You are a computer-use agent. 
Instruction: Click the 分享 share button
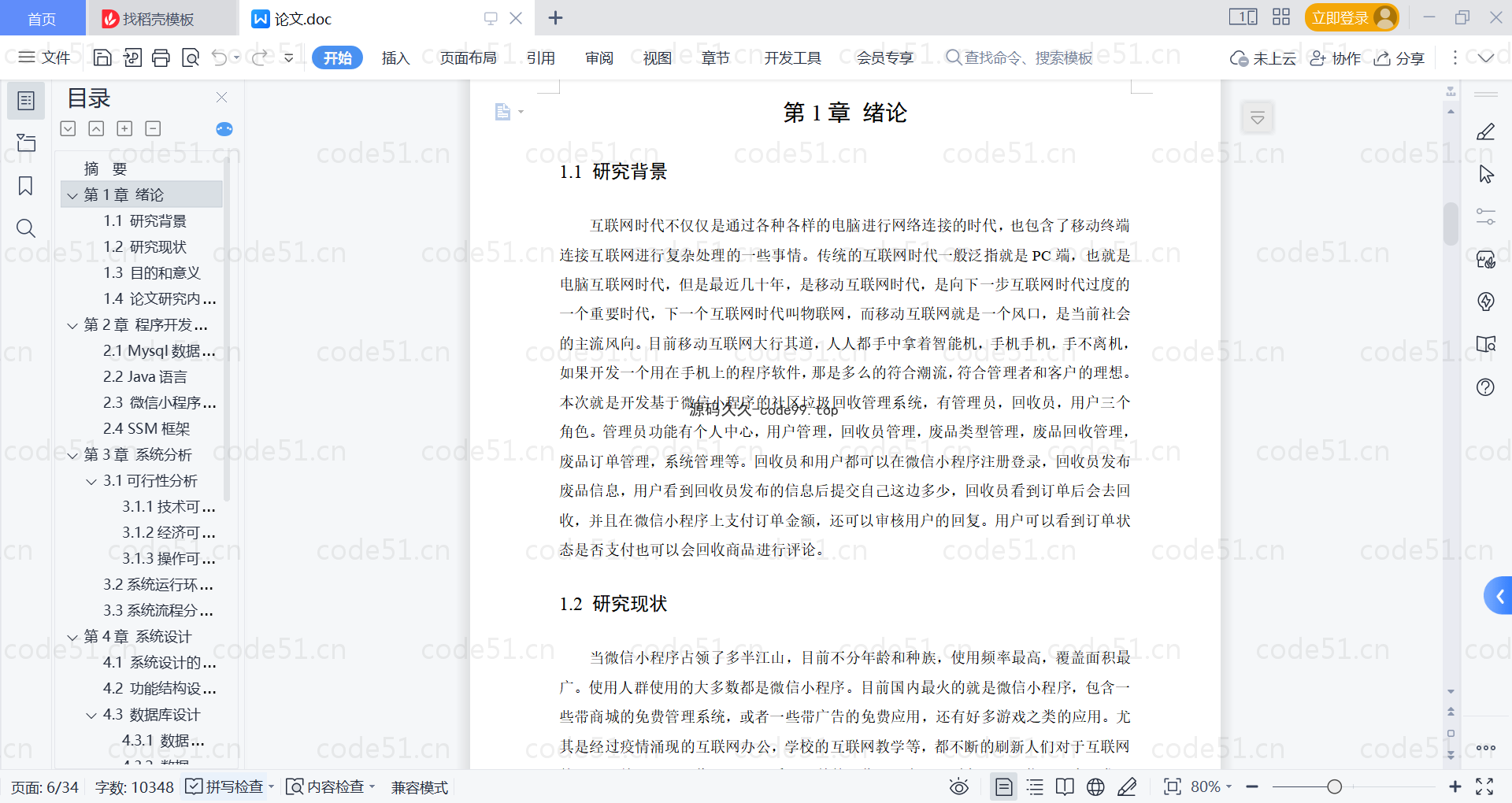[1399, 58]
